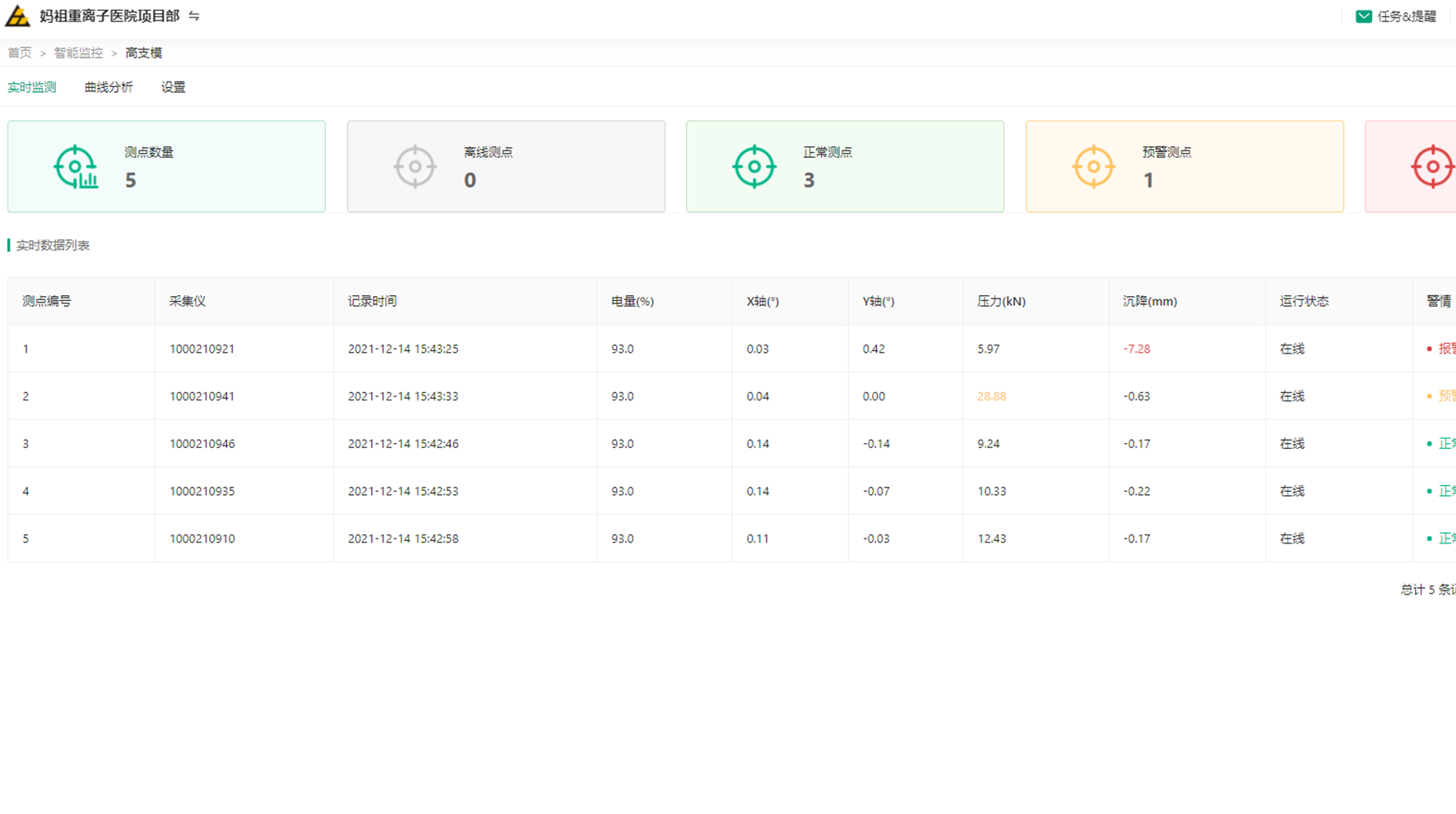The height and width of the screenshot is (814, 1456).
Task: Click the pressure value 12.43
Action: pyautogui.click(x=992, y=539)
